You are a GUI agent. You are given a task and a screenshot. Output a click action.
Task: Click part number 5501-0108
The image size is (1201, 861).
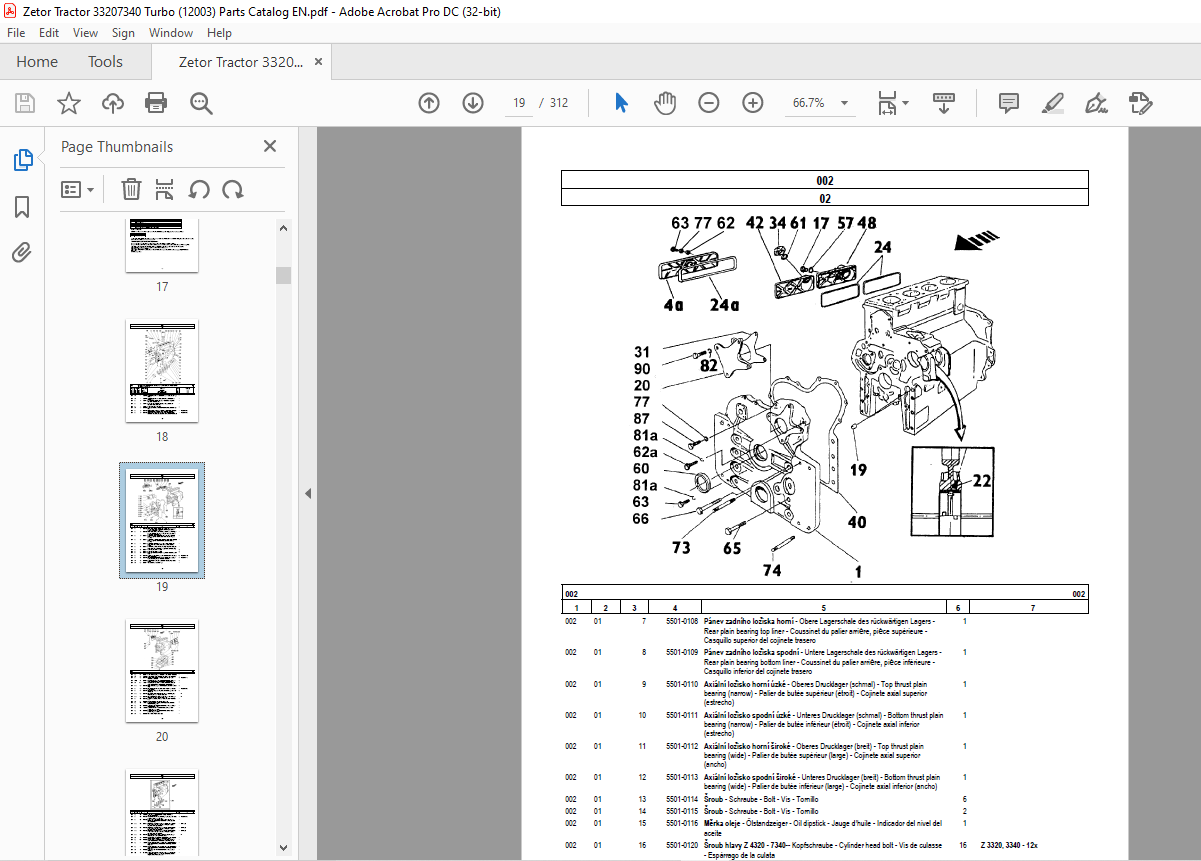[x=680, y=621]
